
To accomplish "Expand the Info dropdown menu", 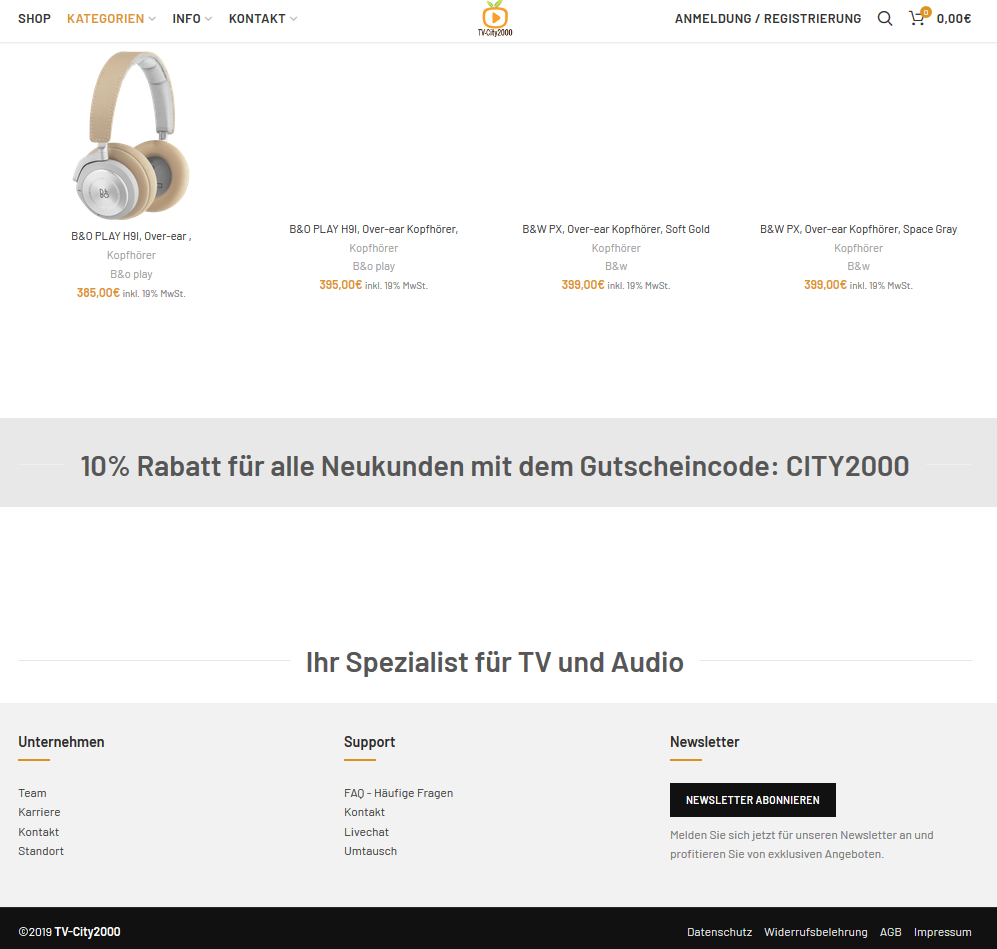I will (192, 19).
